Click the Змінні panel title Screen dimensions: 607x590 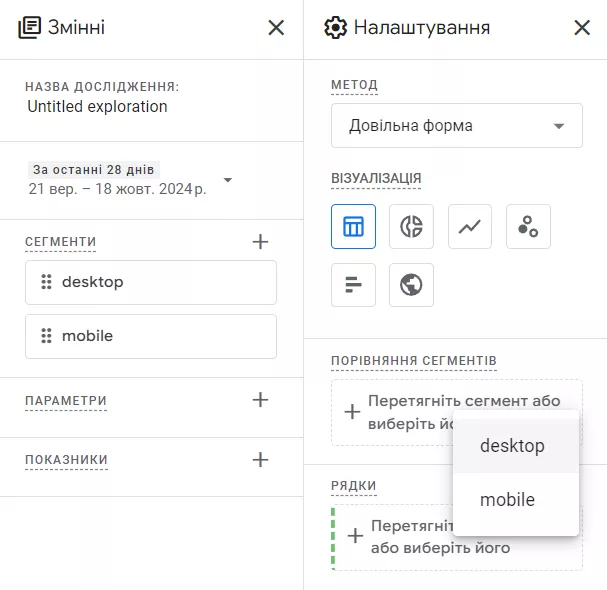[x=76, y=27]
